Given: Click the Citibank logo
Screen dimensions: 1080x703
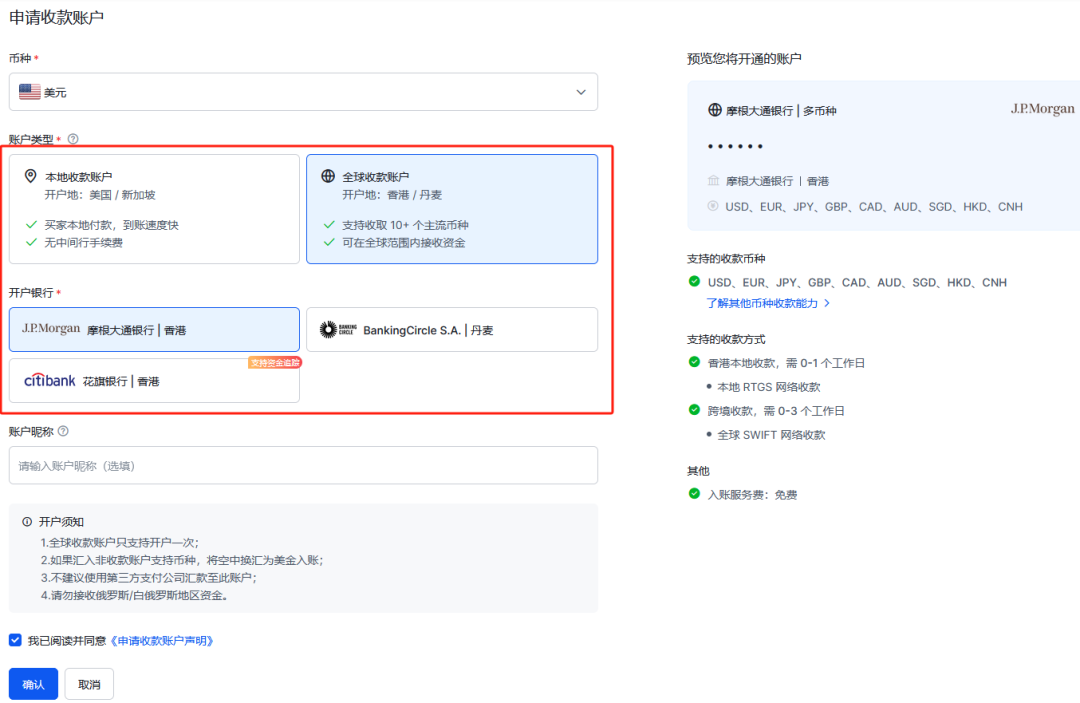Looking at the screenshot, I should (x=50, y=381).
